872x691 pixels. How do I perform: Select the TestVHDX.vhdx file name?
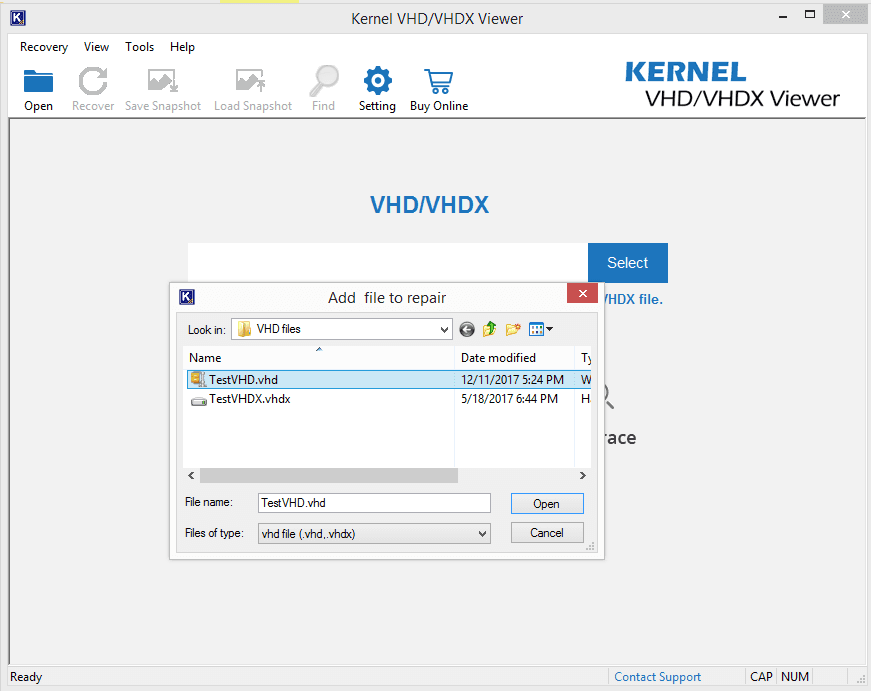click(250, 399)
